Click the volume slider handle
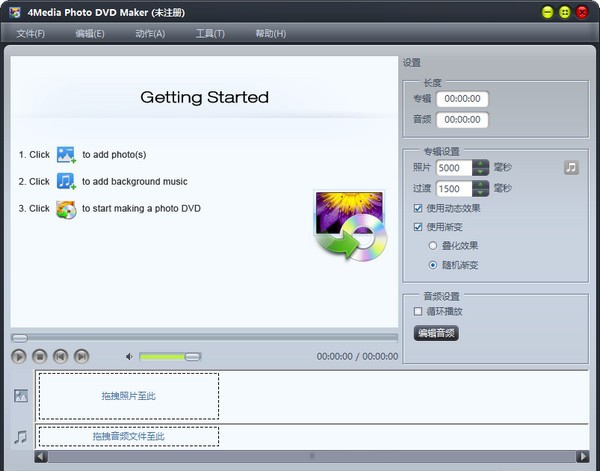Image resolution: width=600 pixels, height=471 pixels. pos(192,357)
